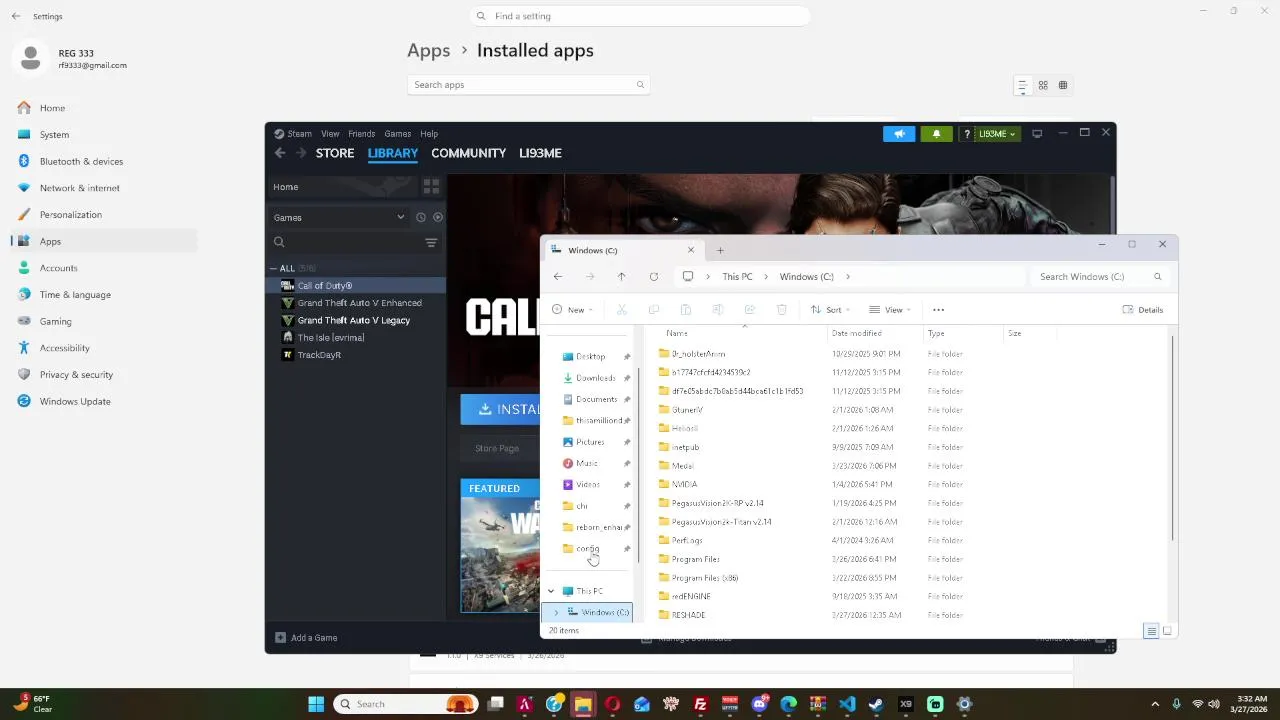The image size is (1280, 720).
Task: Click the Add a Game button
Action: (306, 637)
